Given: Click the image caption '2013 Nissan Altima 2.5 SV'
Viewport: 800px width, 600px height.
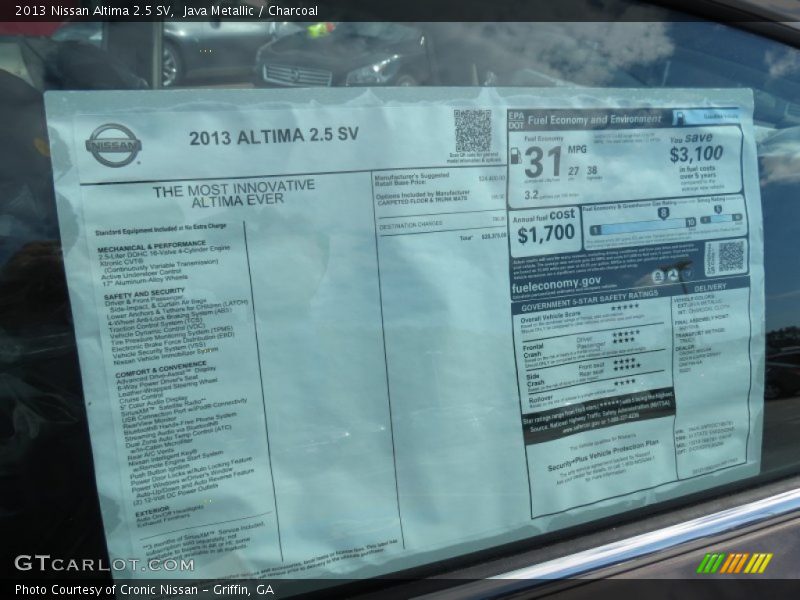Looking at the screenshot, I should (x=93, y=10).
